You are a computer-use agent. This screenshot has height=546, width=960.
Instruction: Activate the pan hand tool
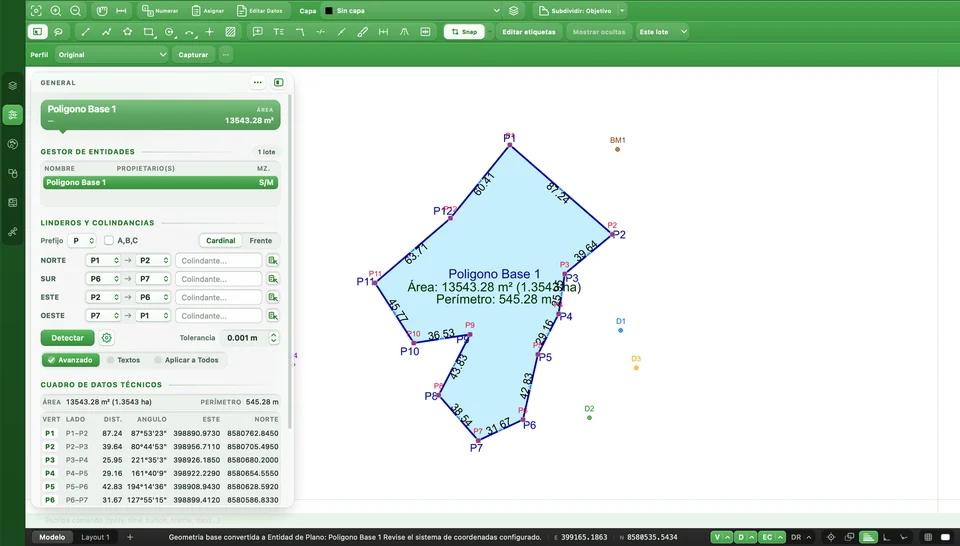coord(102,10)
